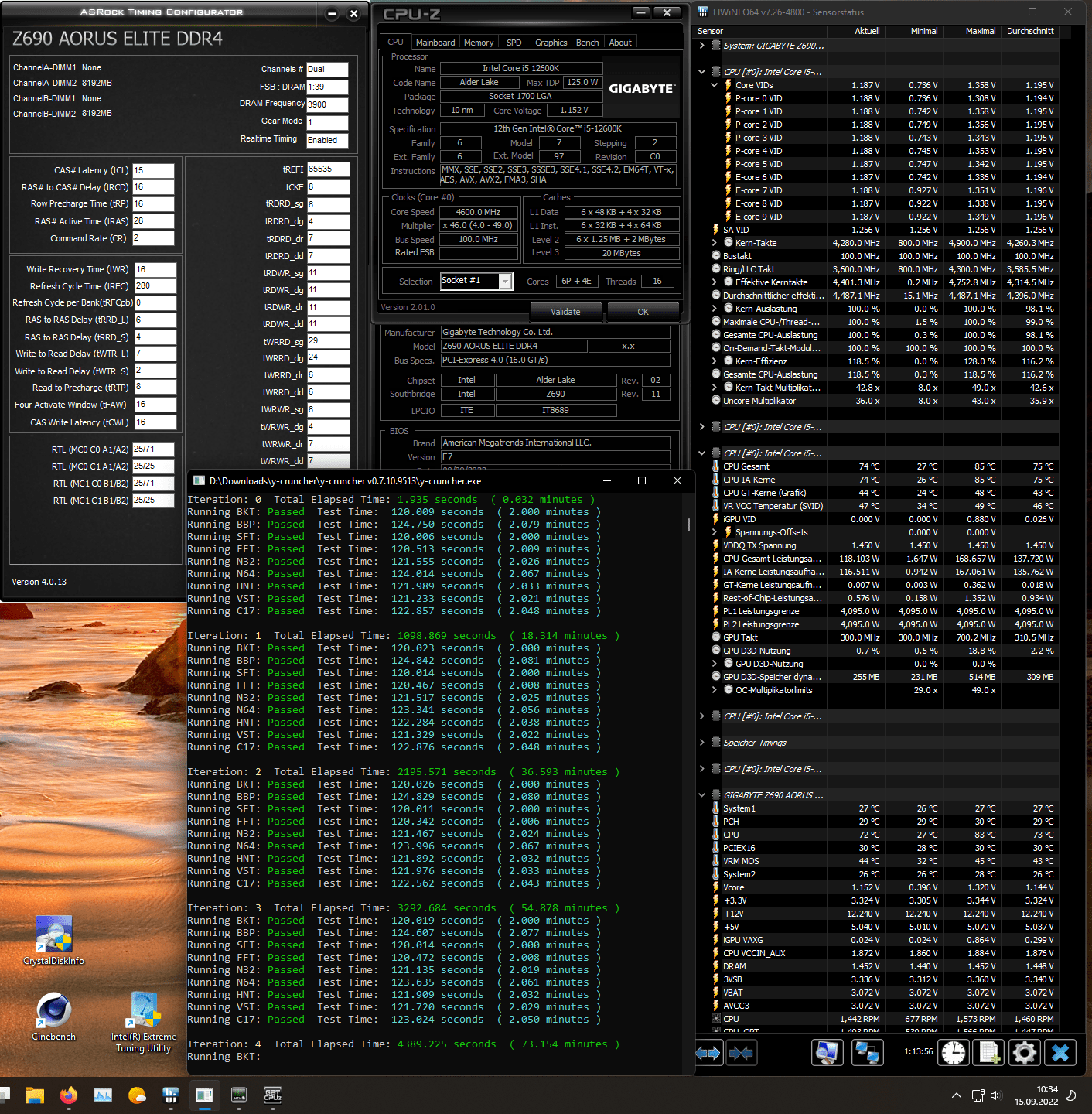This screenshot has height=1114, width=1092.
Task: Expand the System: GIGABYTE Z690 section
Action: click(x=701, y=46)
